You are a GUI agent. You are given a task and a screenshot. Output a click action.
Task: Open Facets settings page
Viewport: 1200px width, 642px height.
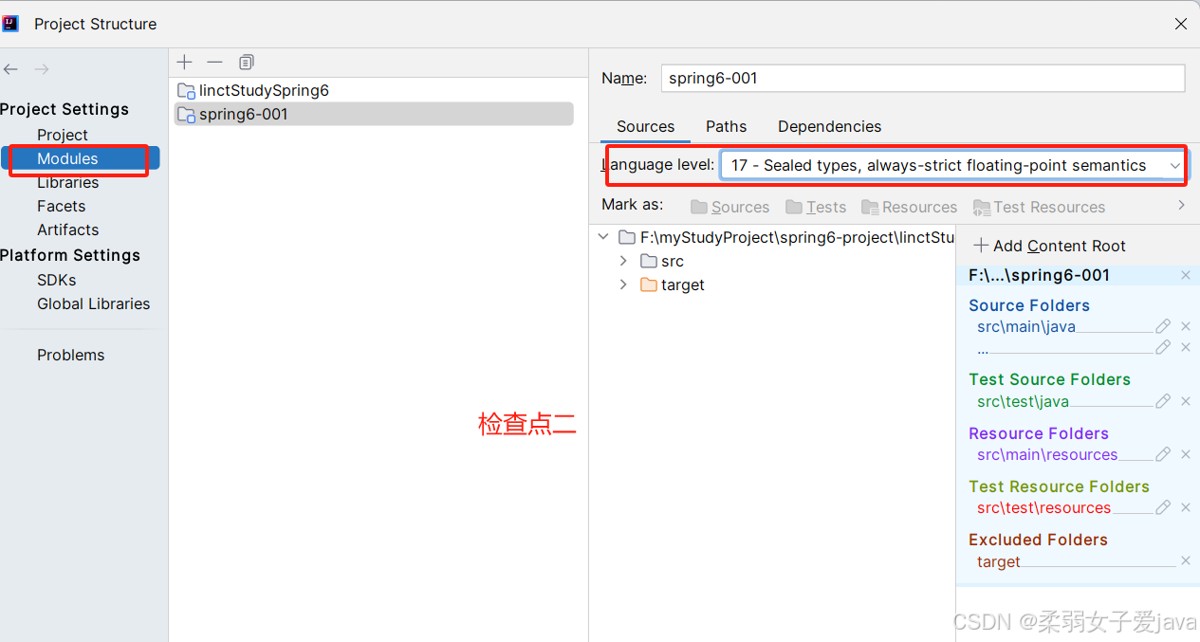pyautogui.click(x=61, y=206)
